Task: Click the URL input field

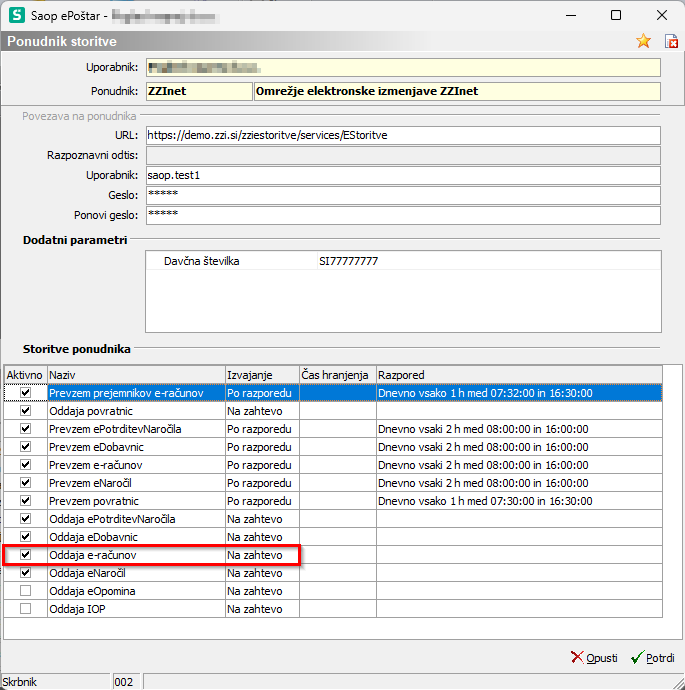Action: [403, 135]
